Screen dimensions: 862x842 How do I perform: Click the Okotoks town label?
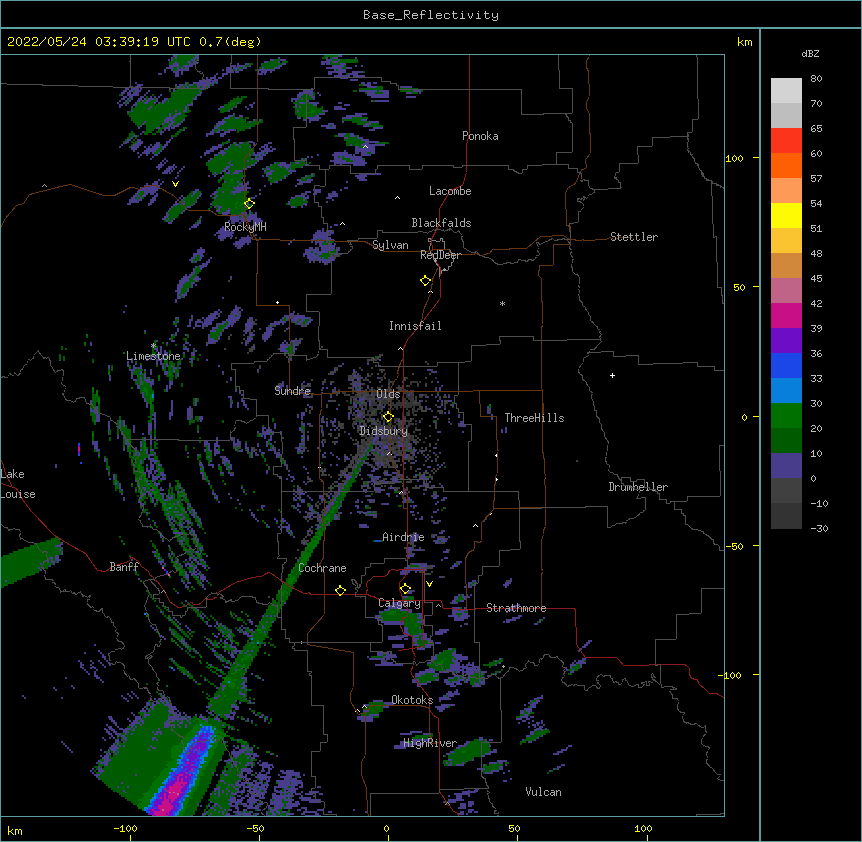point(412,700)
